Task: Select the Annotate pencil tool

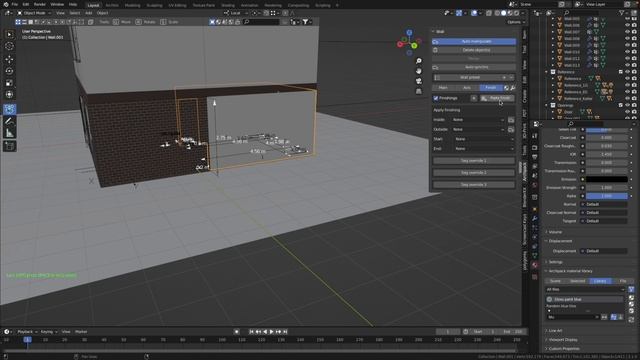Action: coord(9,121)
